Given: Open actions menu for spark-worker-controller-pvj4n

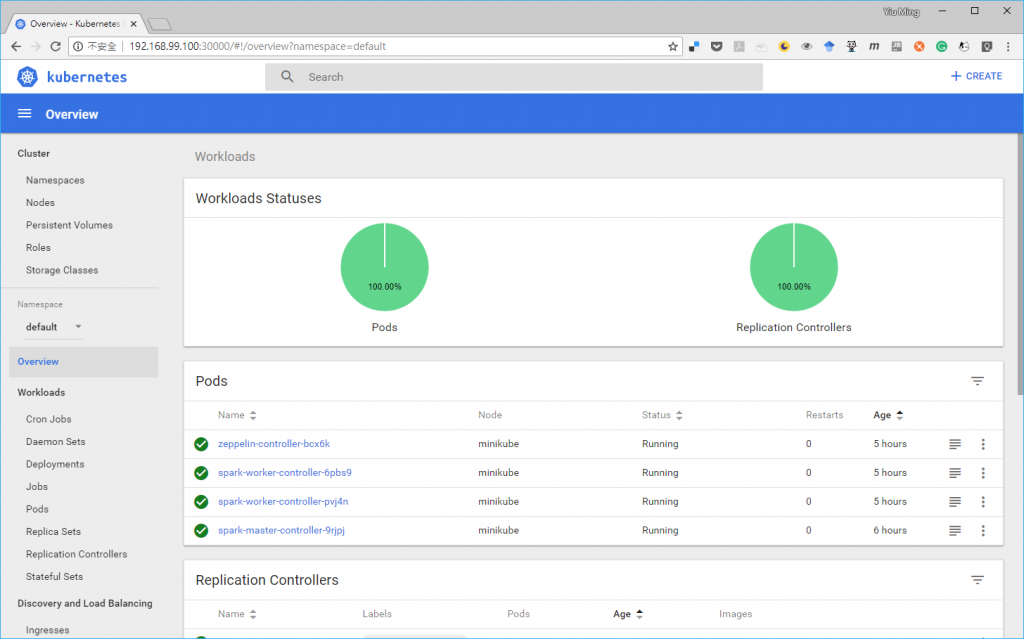Looking at the screenshot, I should [983, 502].
